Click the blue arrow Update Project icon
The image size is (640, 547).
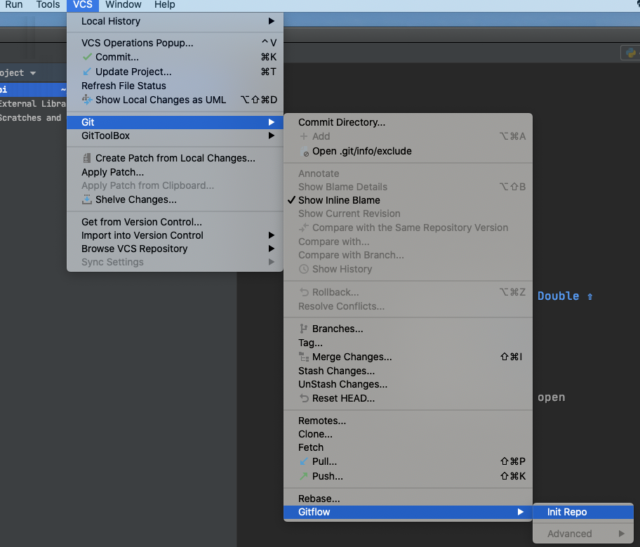pos(87,71)
